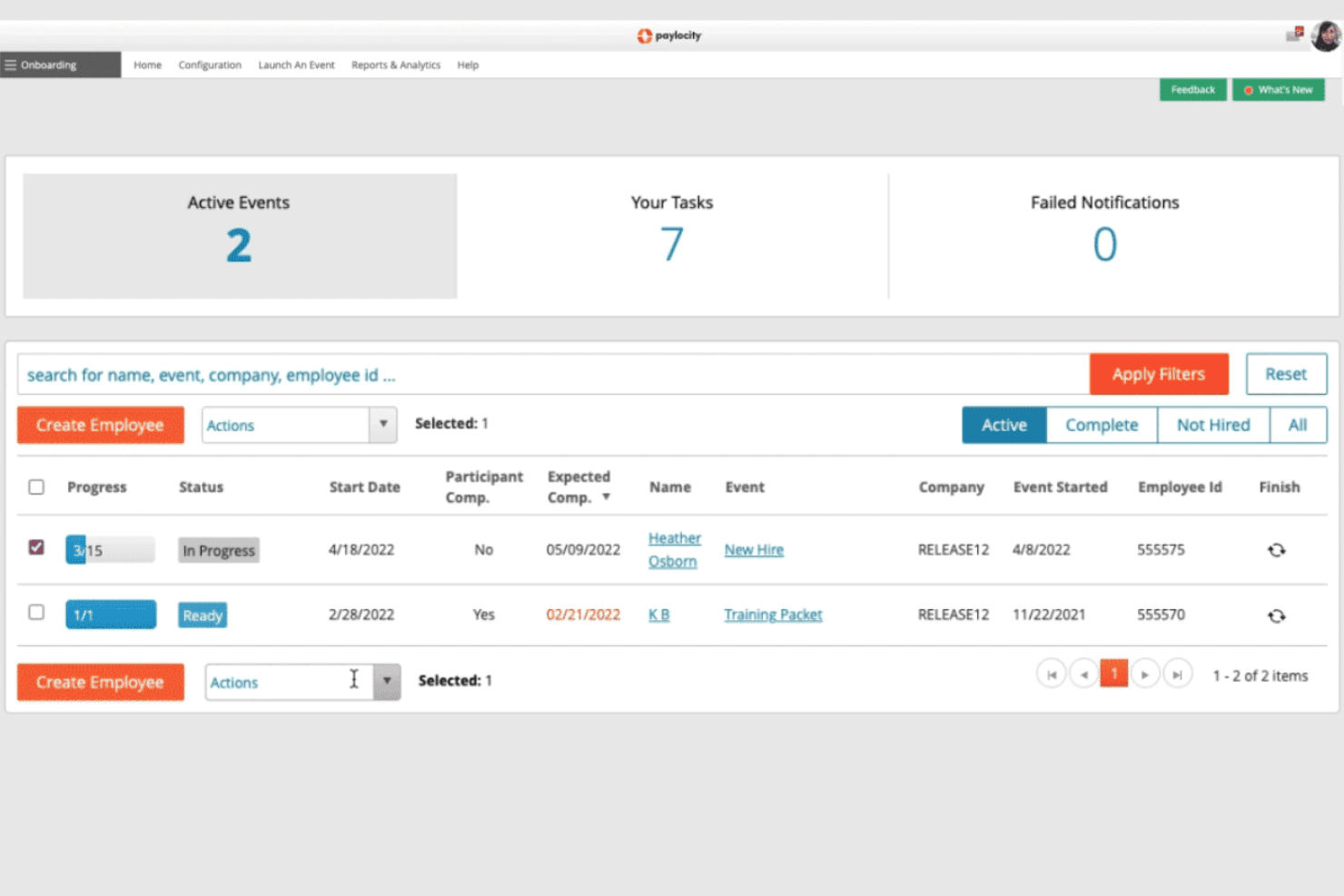This screenshot has height=896, width=1344.
Task: Click the What's New button
Action: click(x=1278, y=90)
